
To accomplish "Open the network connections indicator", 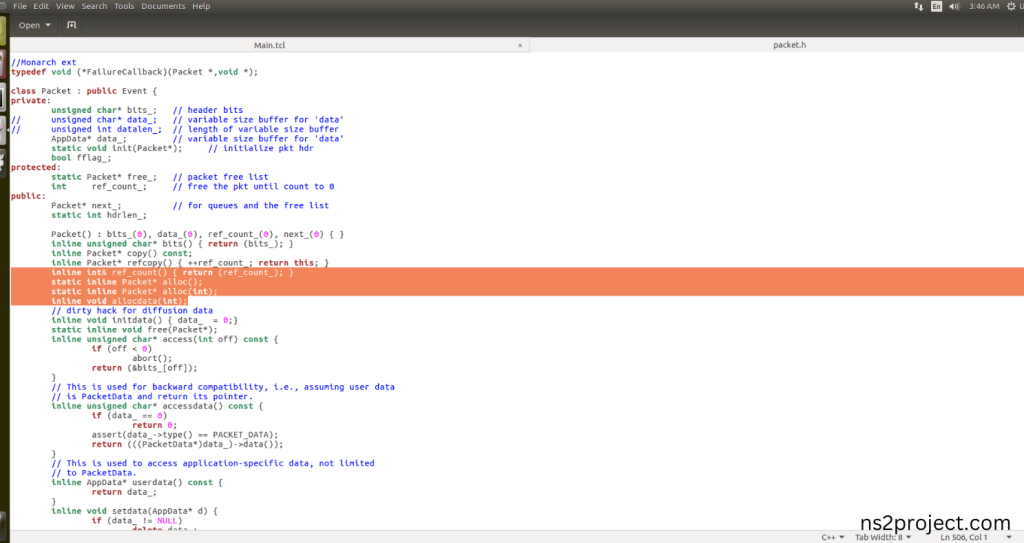I will click(x=918, y=6).
